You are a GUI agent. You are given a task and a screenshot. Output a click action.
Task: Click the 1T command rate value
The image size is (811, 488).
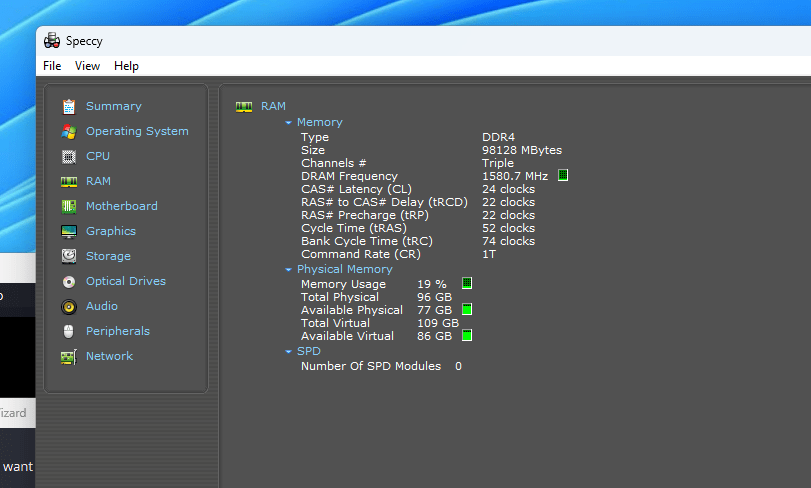[489, 254]
